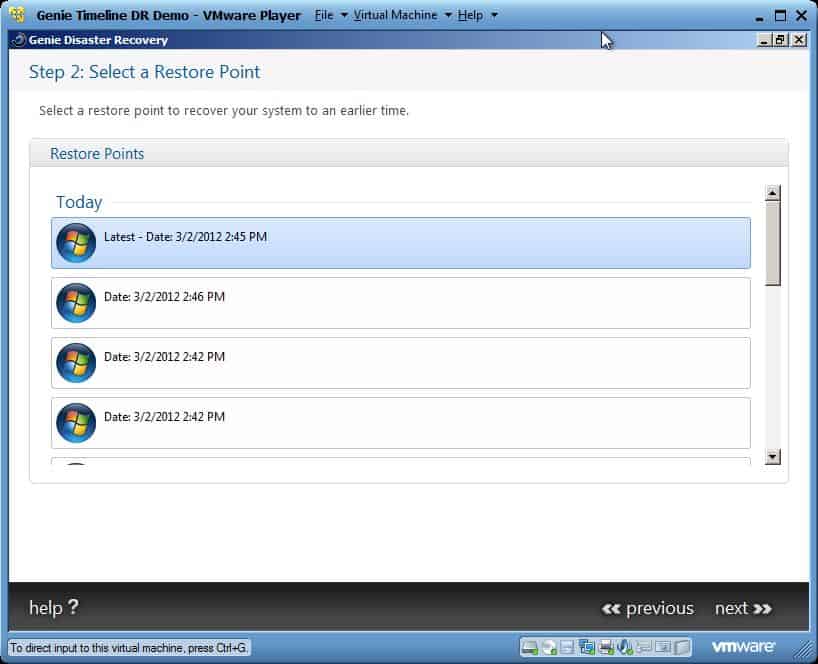The width and height of the screenshot is (818, 664).
Task: Expand the Virtual Machine dropdown arrow
Action: point(448,15)
